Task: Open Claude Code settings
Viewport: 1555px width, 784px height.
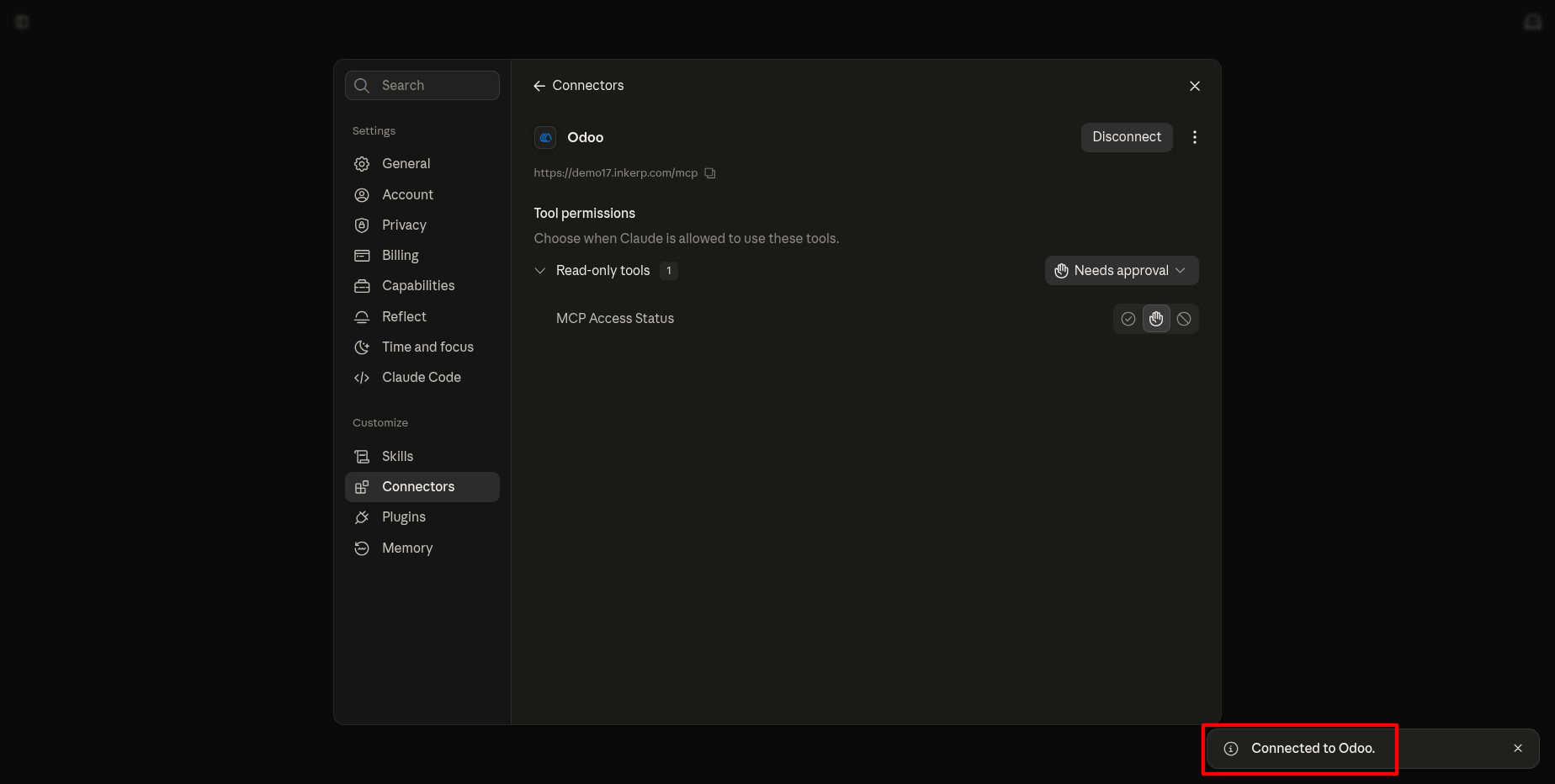Action: (422, 378)
